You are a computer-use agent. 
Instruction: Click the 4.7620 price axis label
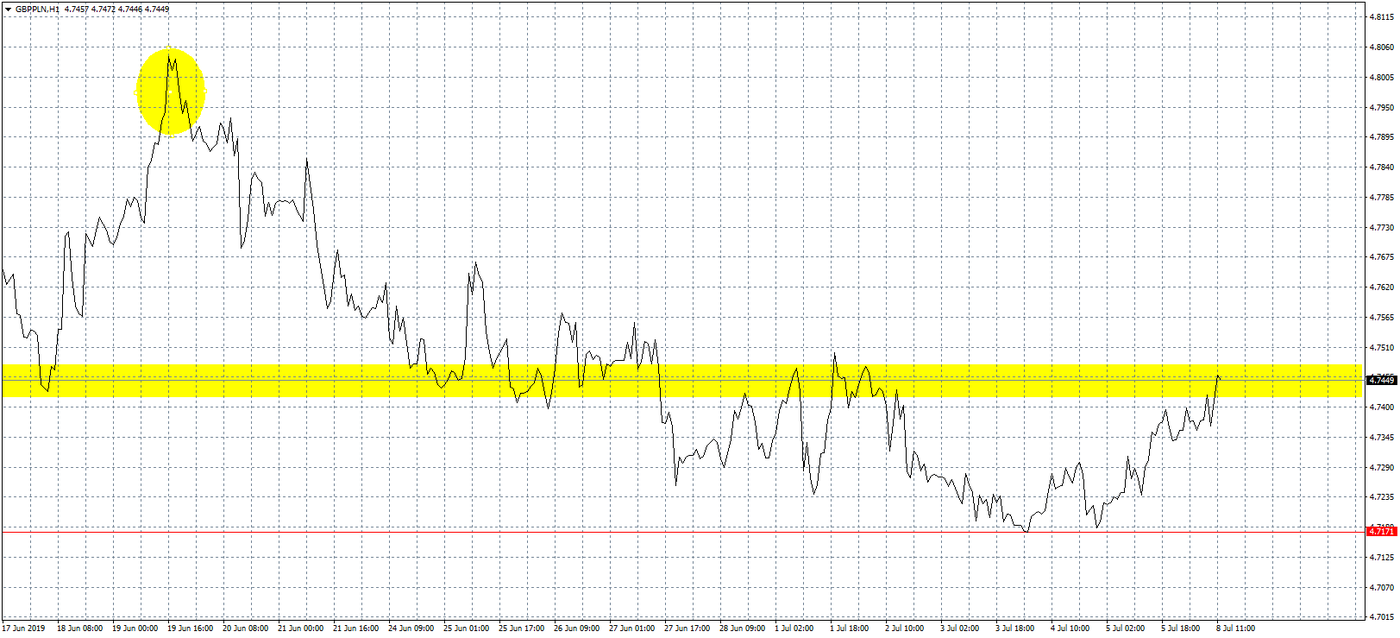tap(1384, 287)
